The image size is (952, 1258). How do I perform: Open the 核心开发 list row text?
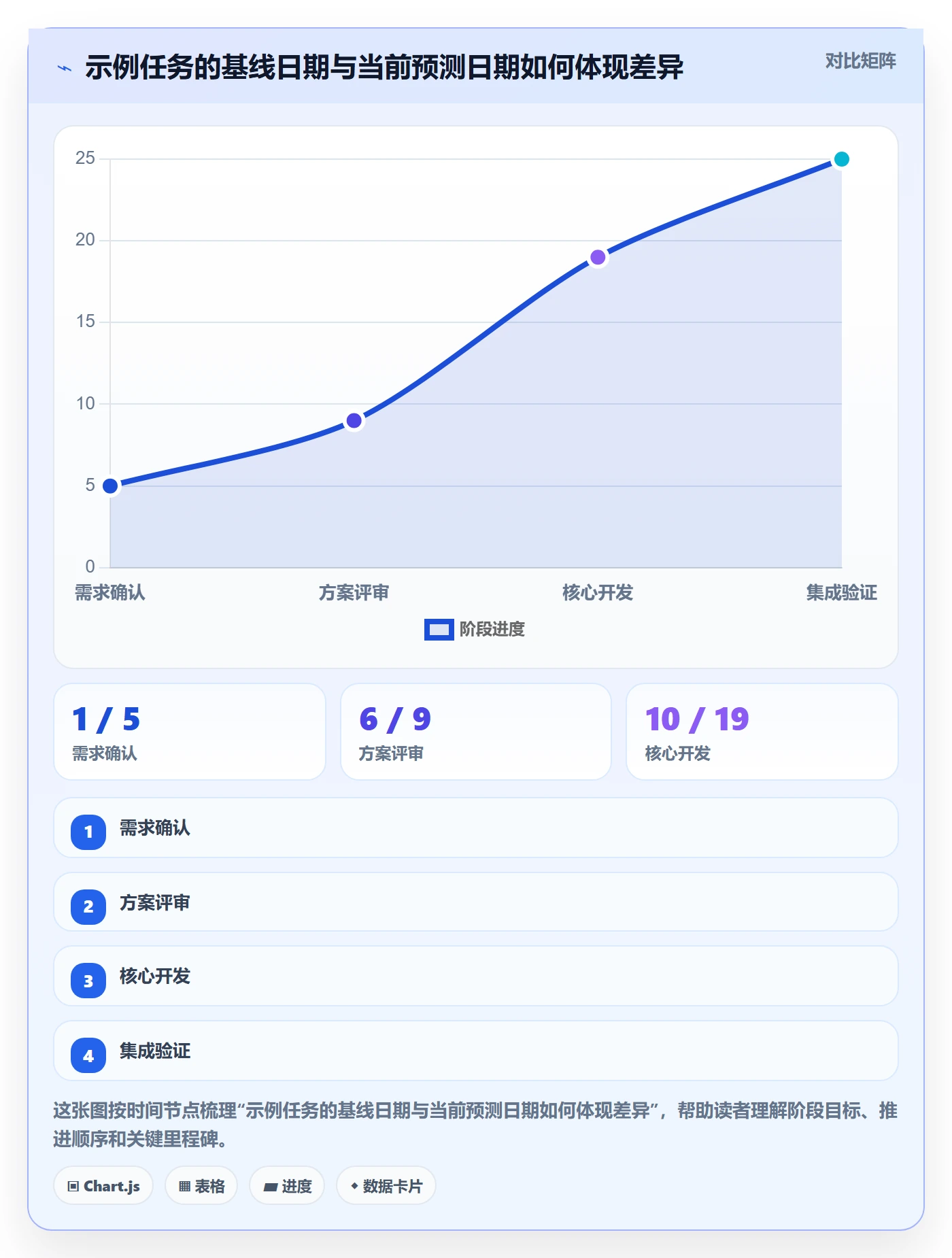pos(155,976)
